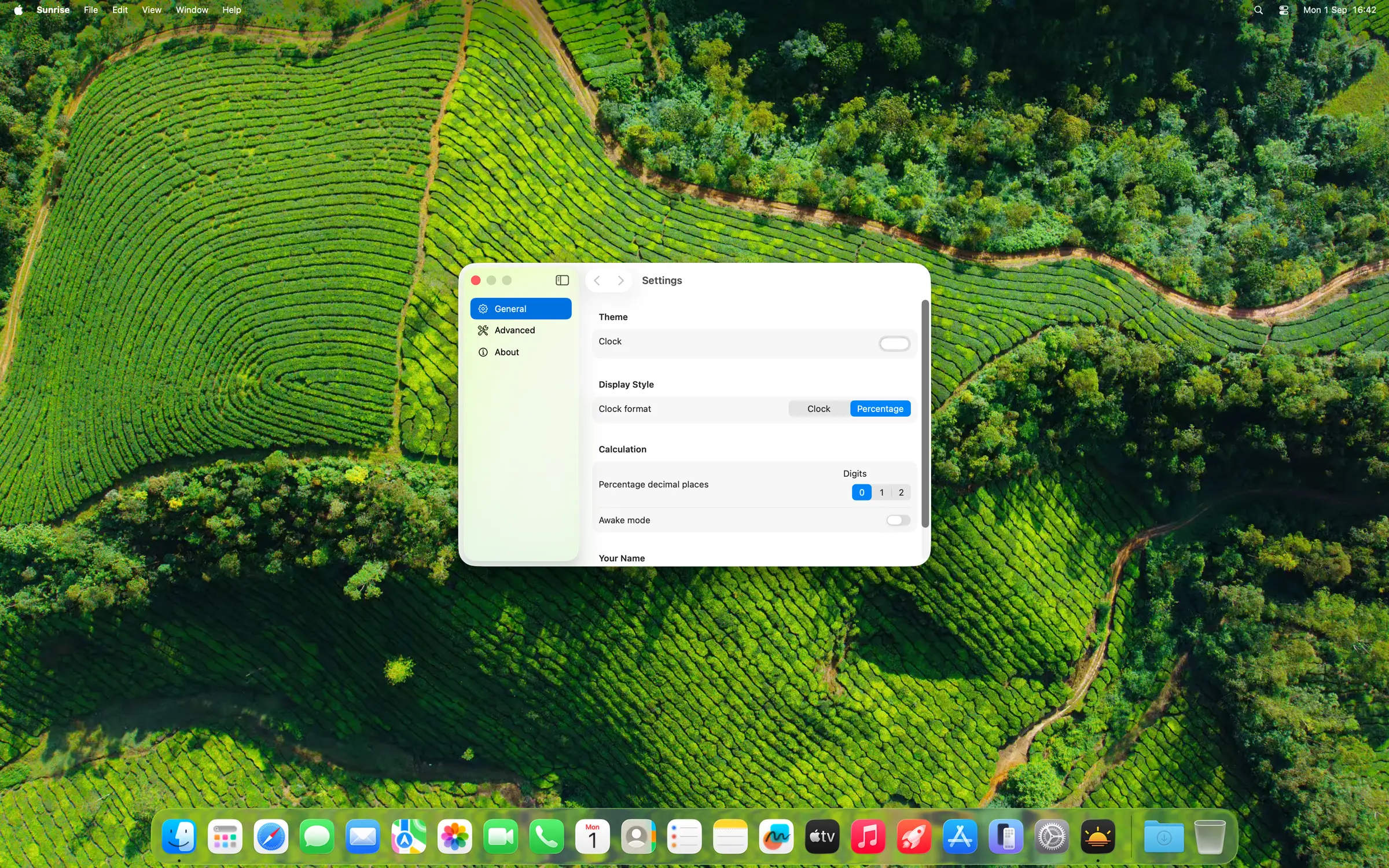This screenshot has width=1389, height=868.
Task: Open Freeform from the Dock
Action: click(x=776, y=836)
